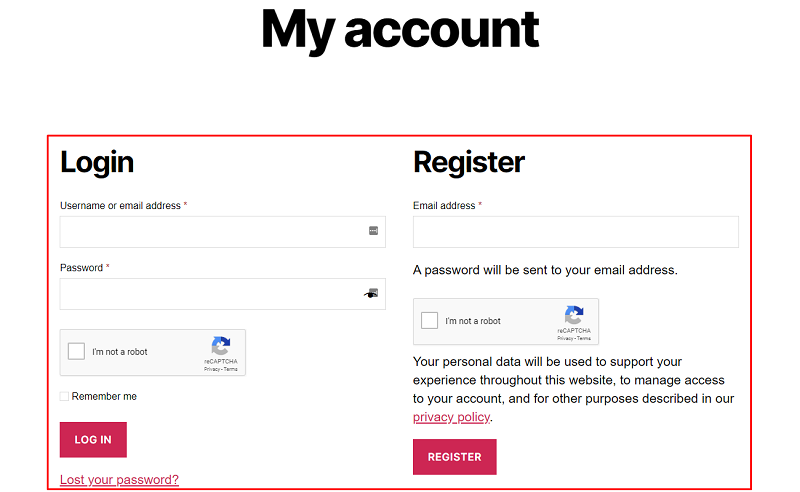Open the Lost your password? link
Viewport: 800px width, 492px height.
pos(119,480)
